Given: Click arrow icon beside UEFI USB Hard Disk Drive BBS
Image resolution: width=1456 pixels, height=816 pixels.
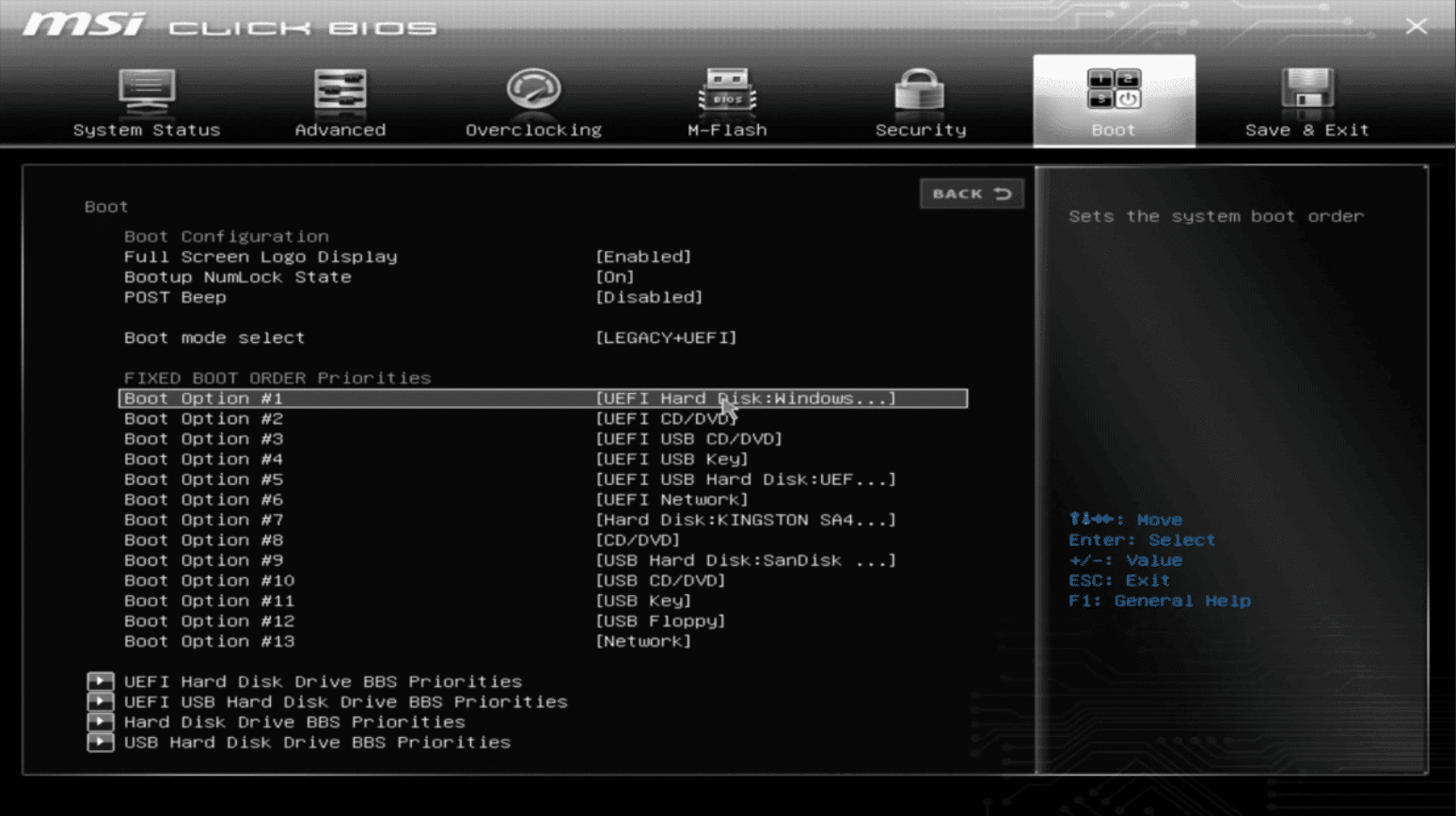Looking at the screenshot, I should [x=101, y=701].
